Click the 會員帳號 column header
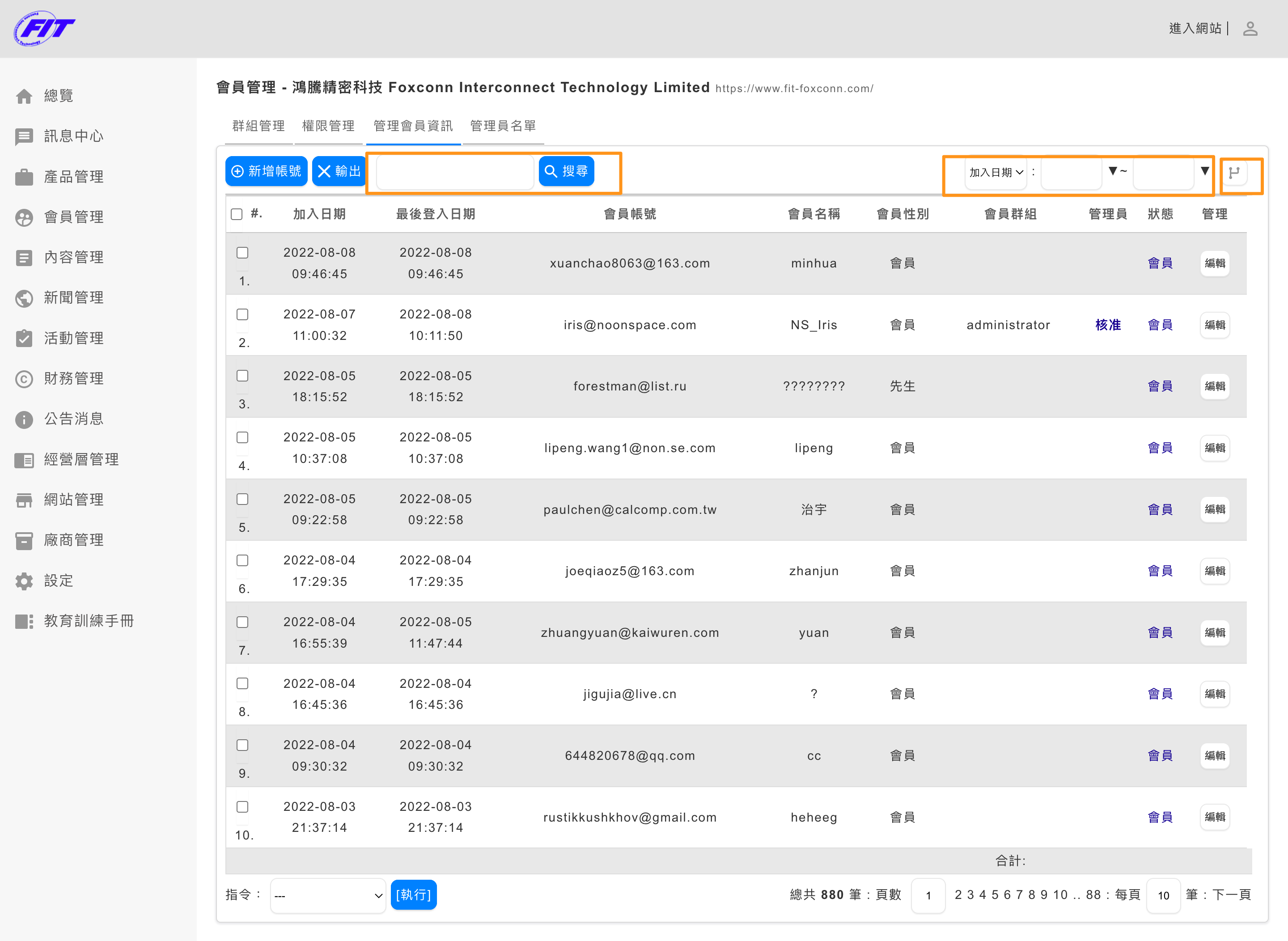The width and height of the screenshot is (1288, 941). pos(630,214)
